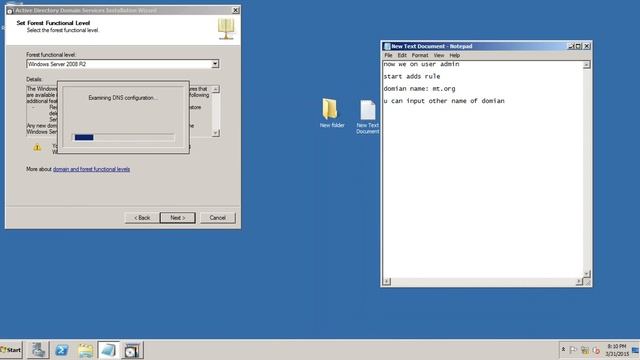Open the Format menu in Notepad

pyautogui.click(x=420, y=55)
